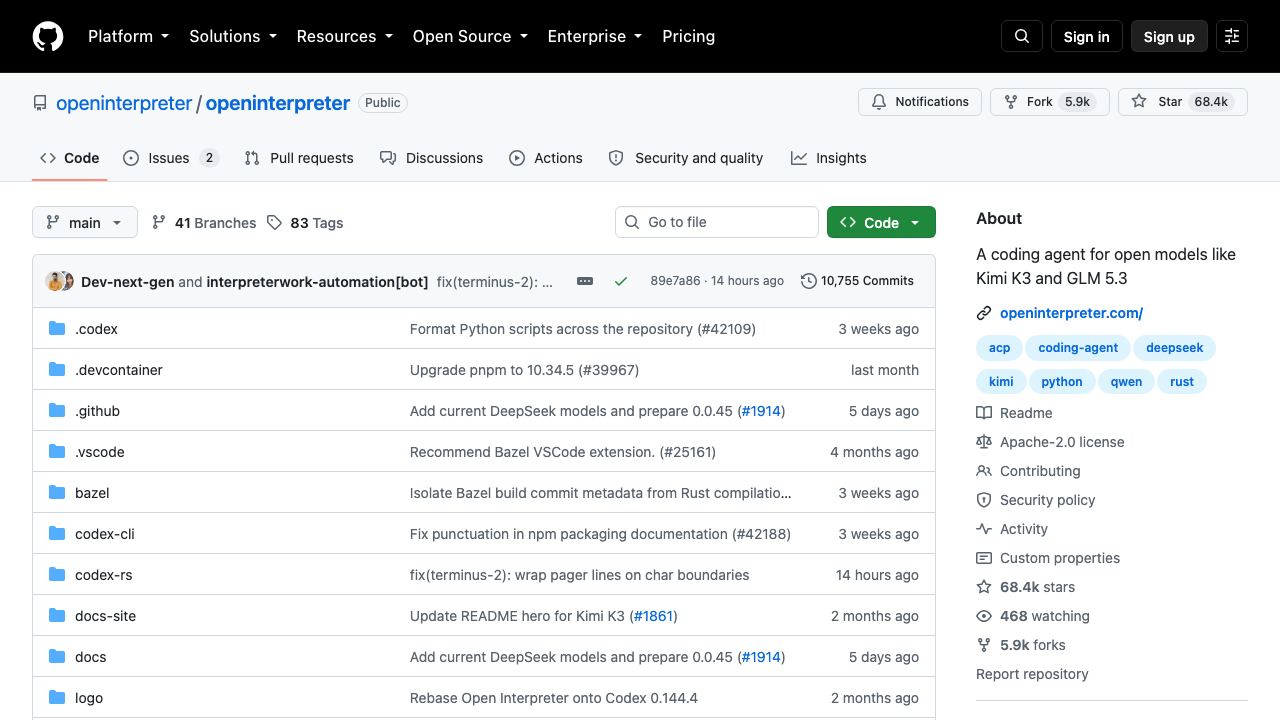Open 'Rebase Open Interpreter onto Codex 0.144.4' commit
Viewport: 1280px width, 720px height.
(554, 698)
